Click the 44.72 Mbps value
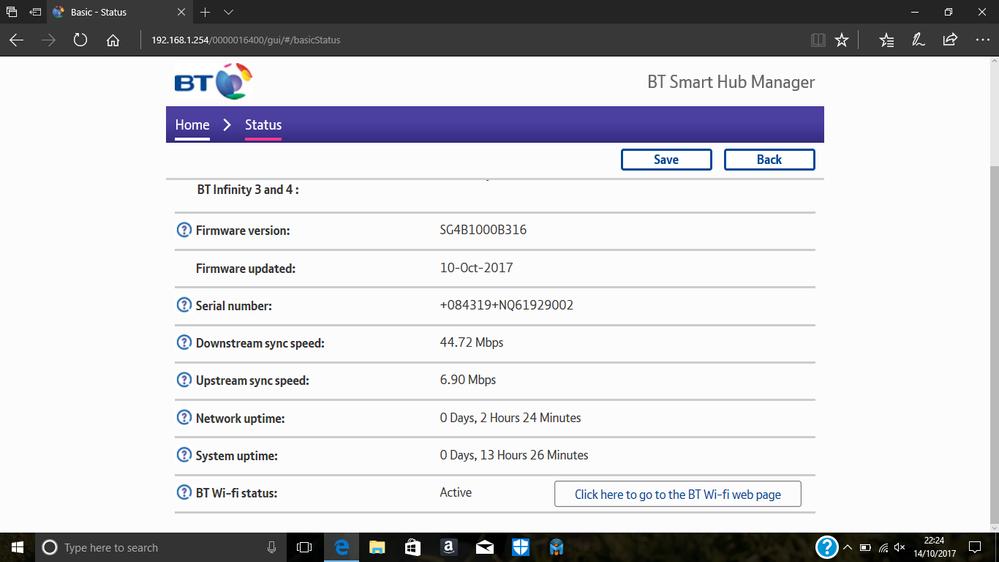 pos(471,343)
